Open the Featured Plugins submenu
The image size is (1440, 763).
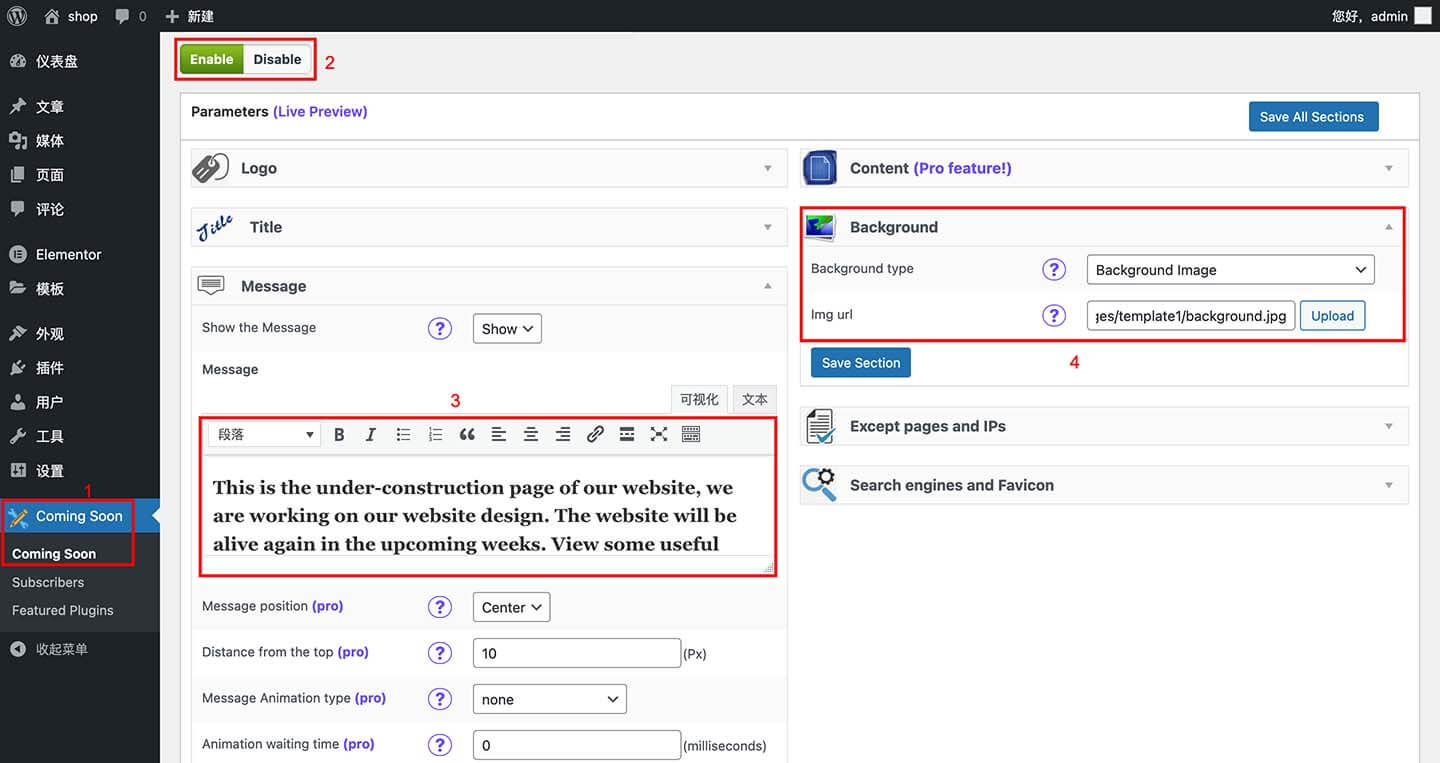62,610
